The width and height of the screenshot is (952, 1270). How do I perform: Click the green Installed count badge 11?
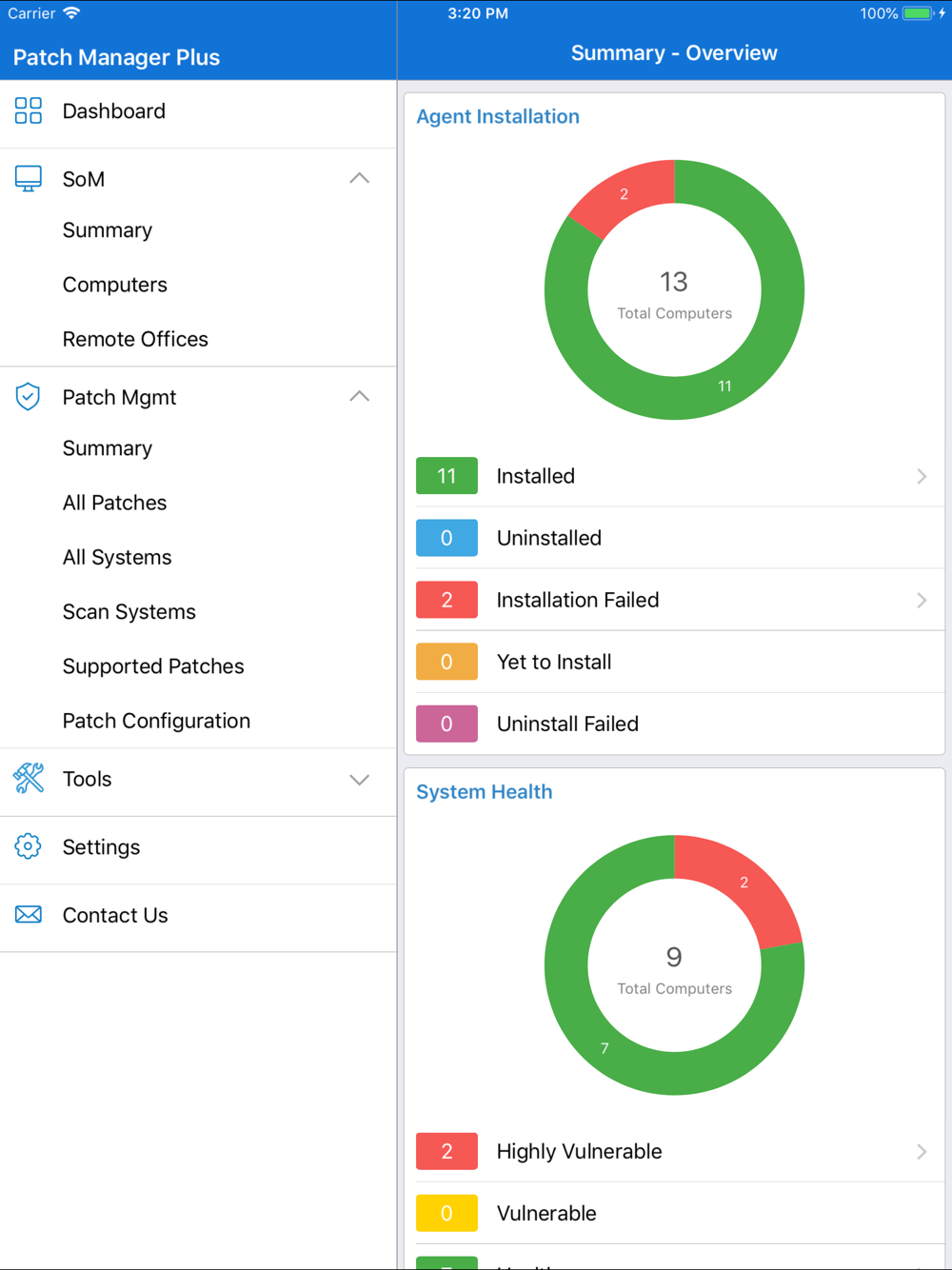(446, 476)
